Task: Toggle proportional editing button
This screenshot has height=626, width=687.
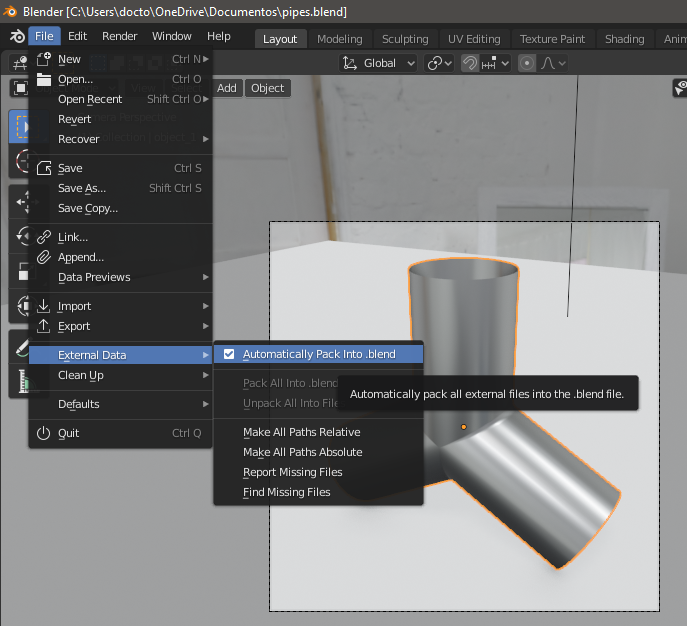Action: [x=527, y=63]
